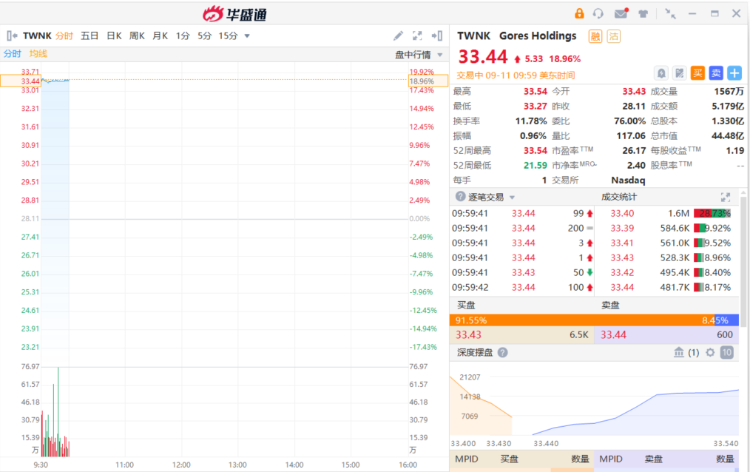
Task: Click the 融 margin badge
Action: 595,36
